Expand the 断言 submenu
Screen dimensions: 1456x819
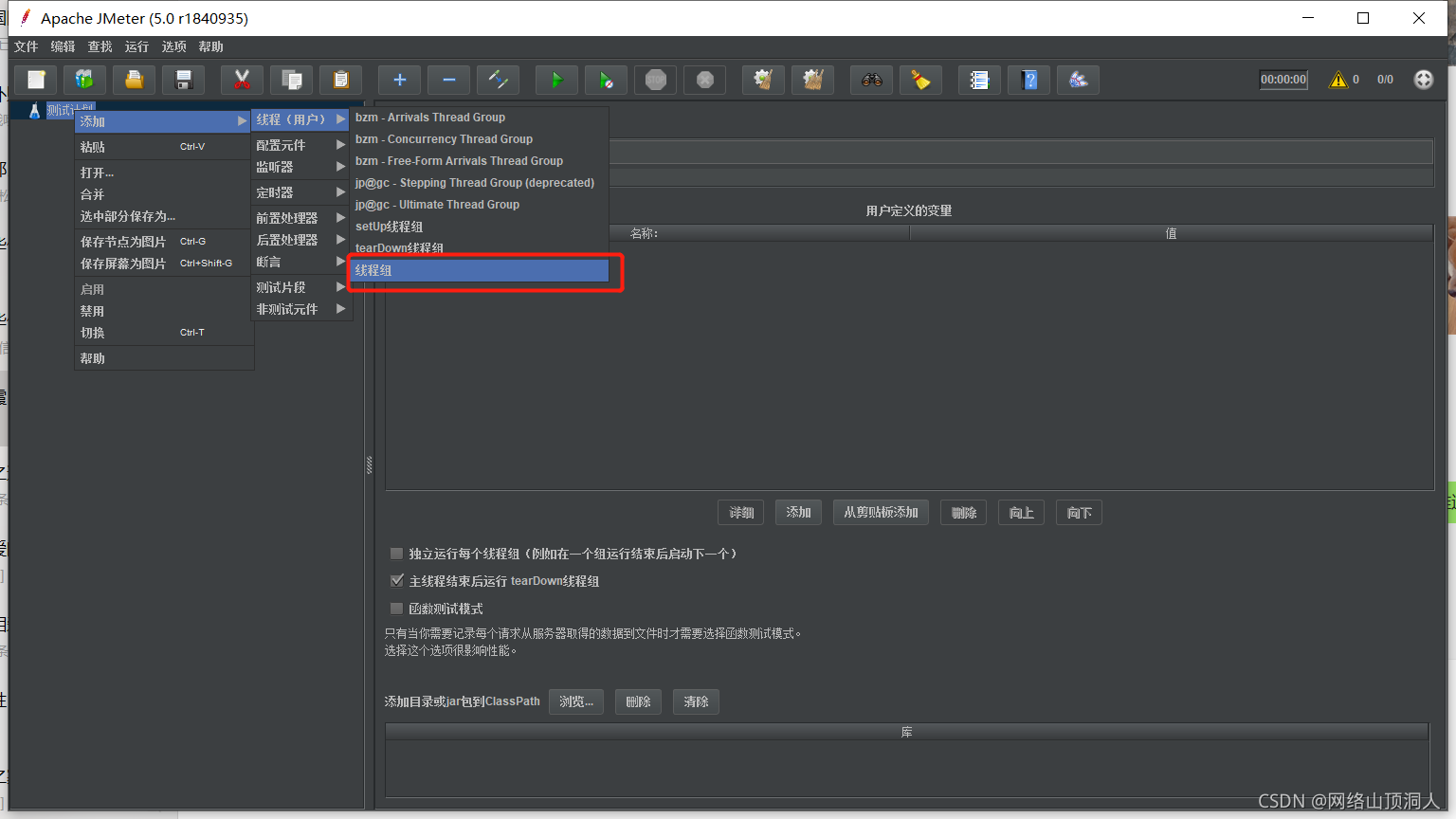coord(301,262)
